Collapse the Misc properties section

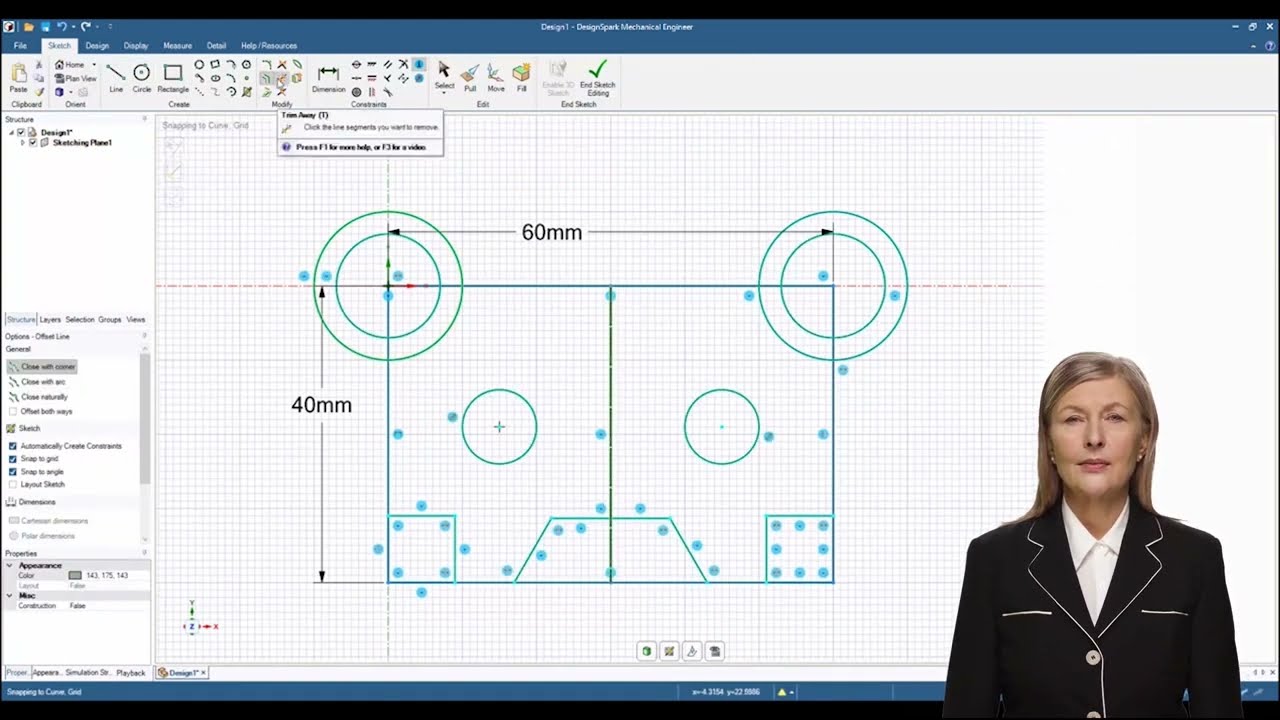point(10,595)
